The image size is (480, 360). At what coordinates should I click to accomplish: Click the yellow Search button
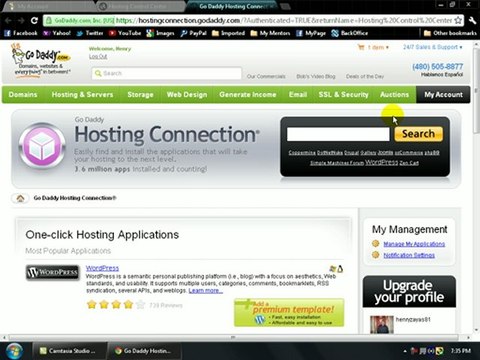tap(419, 134)
